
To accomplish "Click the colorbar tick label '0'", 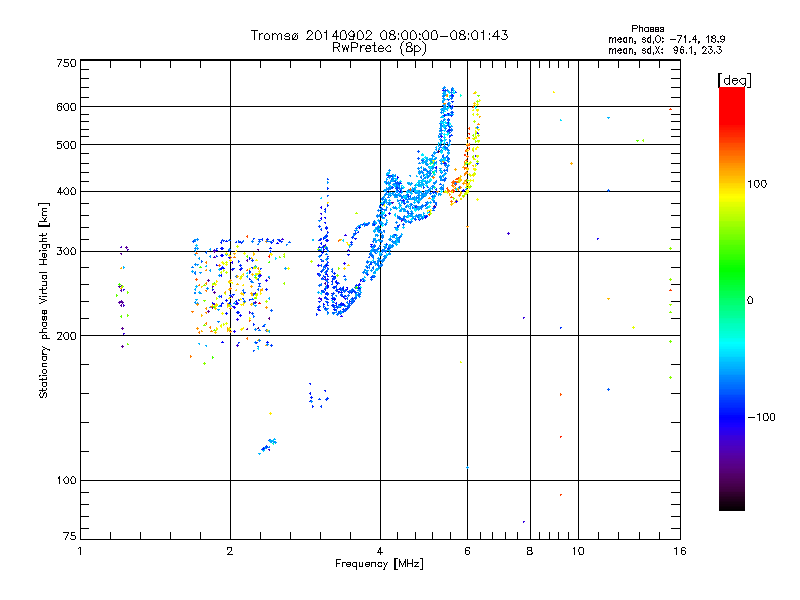I will click(750, 301).
